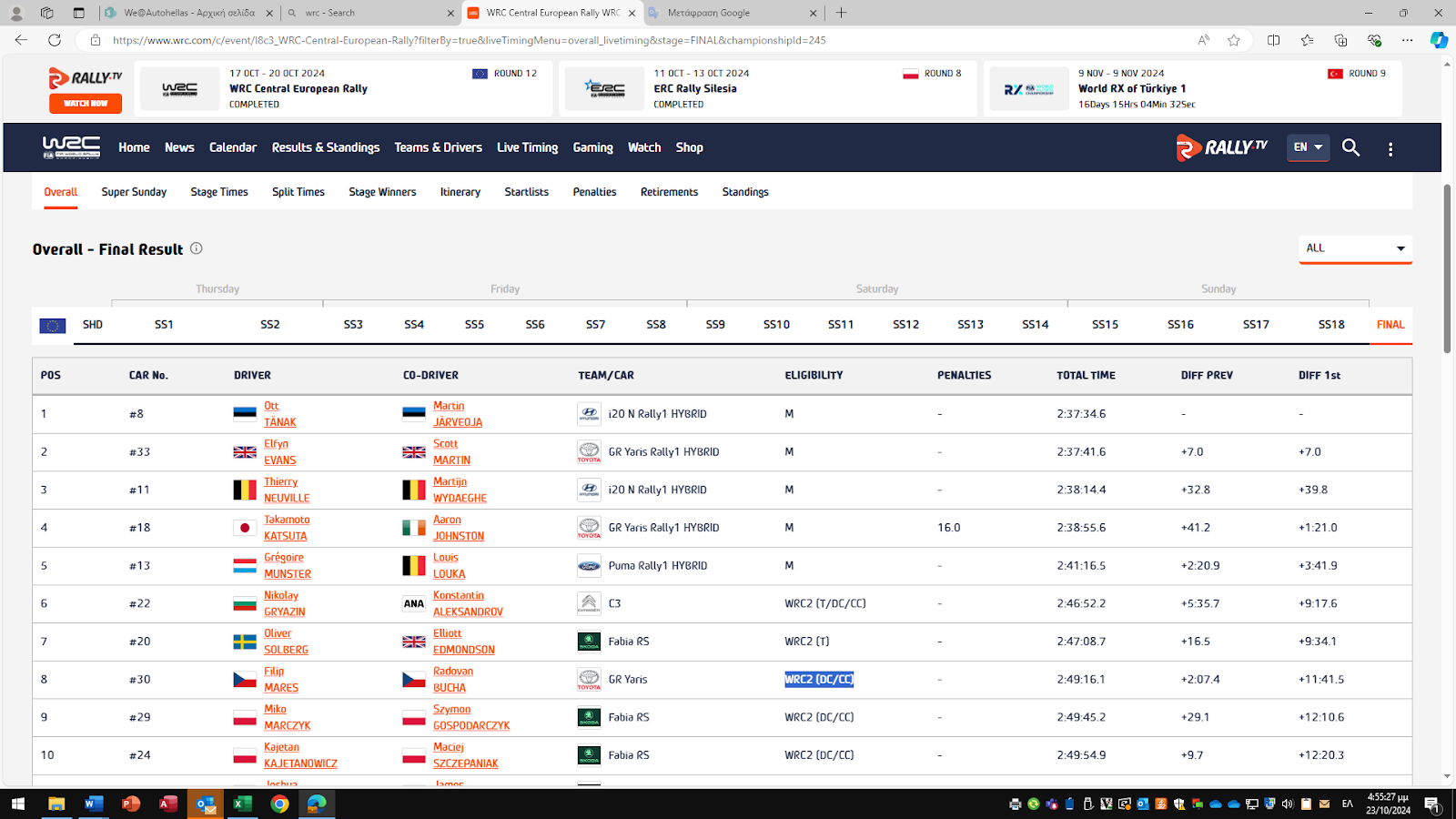Image resolution: width=1456 pixels, height=819 pixels.
Task: Open Excel from the Windows taskbar
Action: tap(242, 804)
